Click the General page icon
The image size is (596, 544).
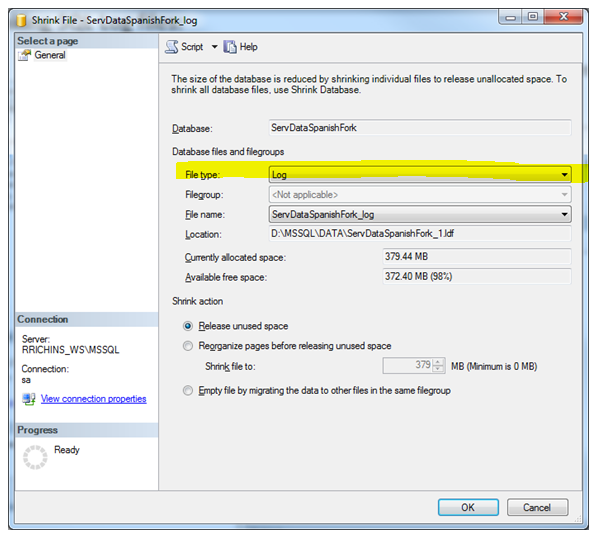pyautogui.click(x=24, y=56)
